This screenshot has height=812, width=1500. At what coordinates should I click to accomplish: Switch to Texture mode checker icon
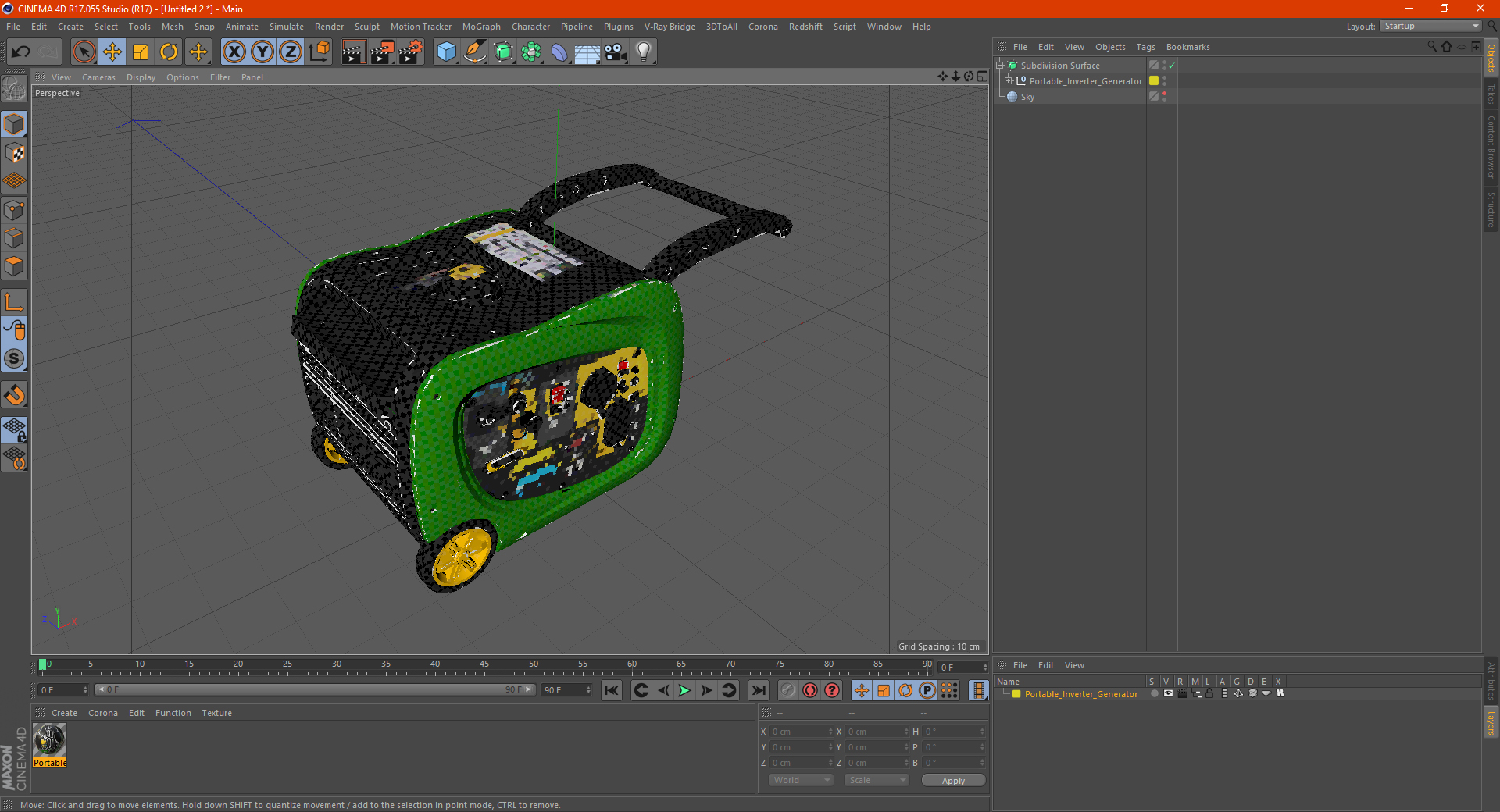15,153
